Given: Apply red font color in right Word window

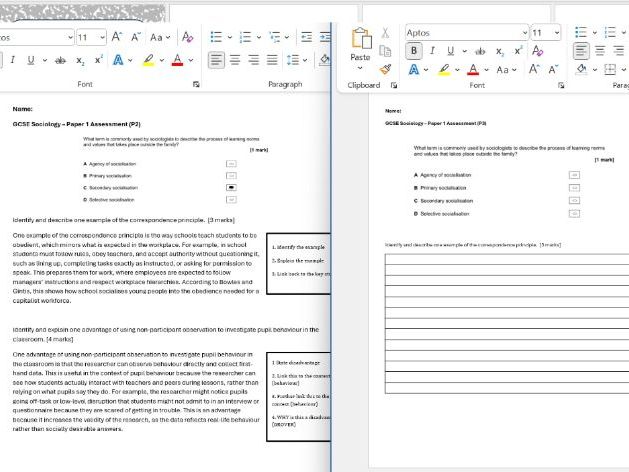Looking at the screenshot, I should click(473, 70).
